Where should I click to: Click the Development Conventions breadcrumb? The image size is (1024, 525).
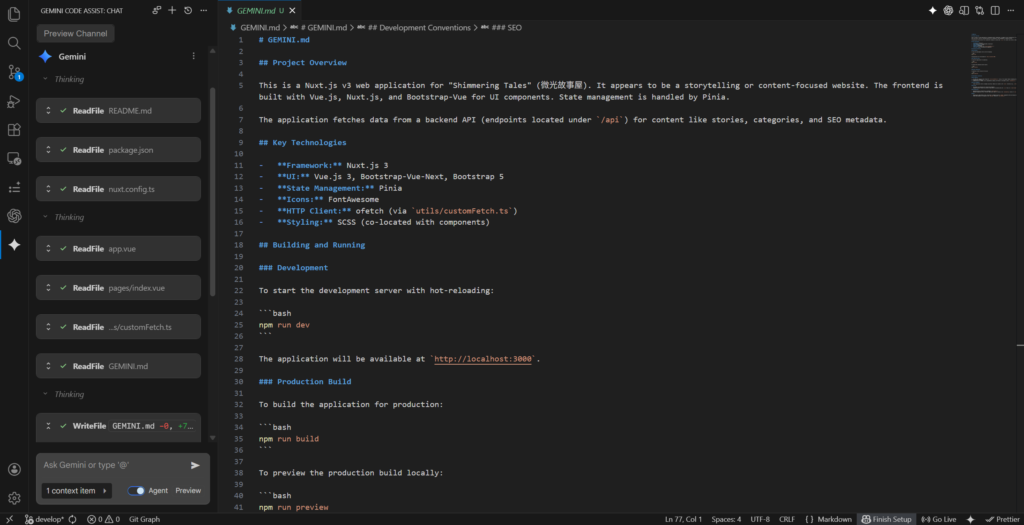pos(419,28)
